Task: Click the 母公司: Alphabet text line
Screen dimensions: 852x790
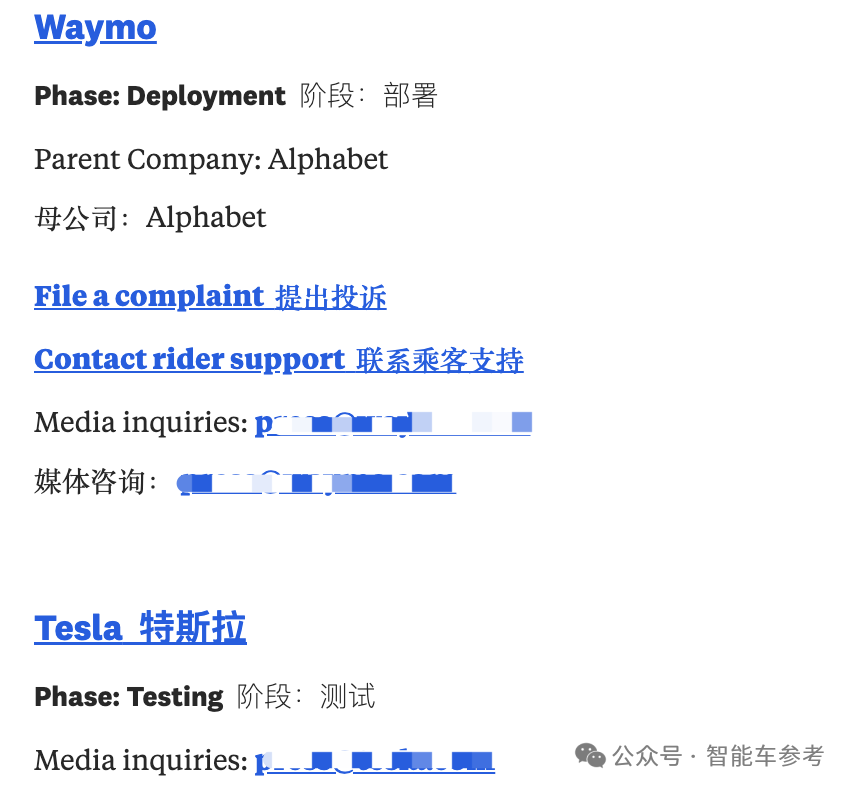Action: (150, 218)
